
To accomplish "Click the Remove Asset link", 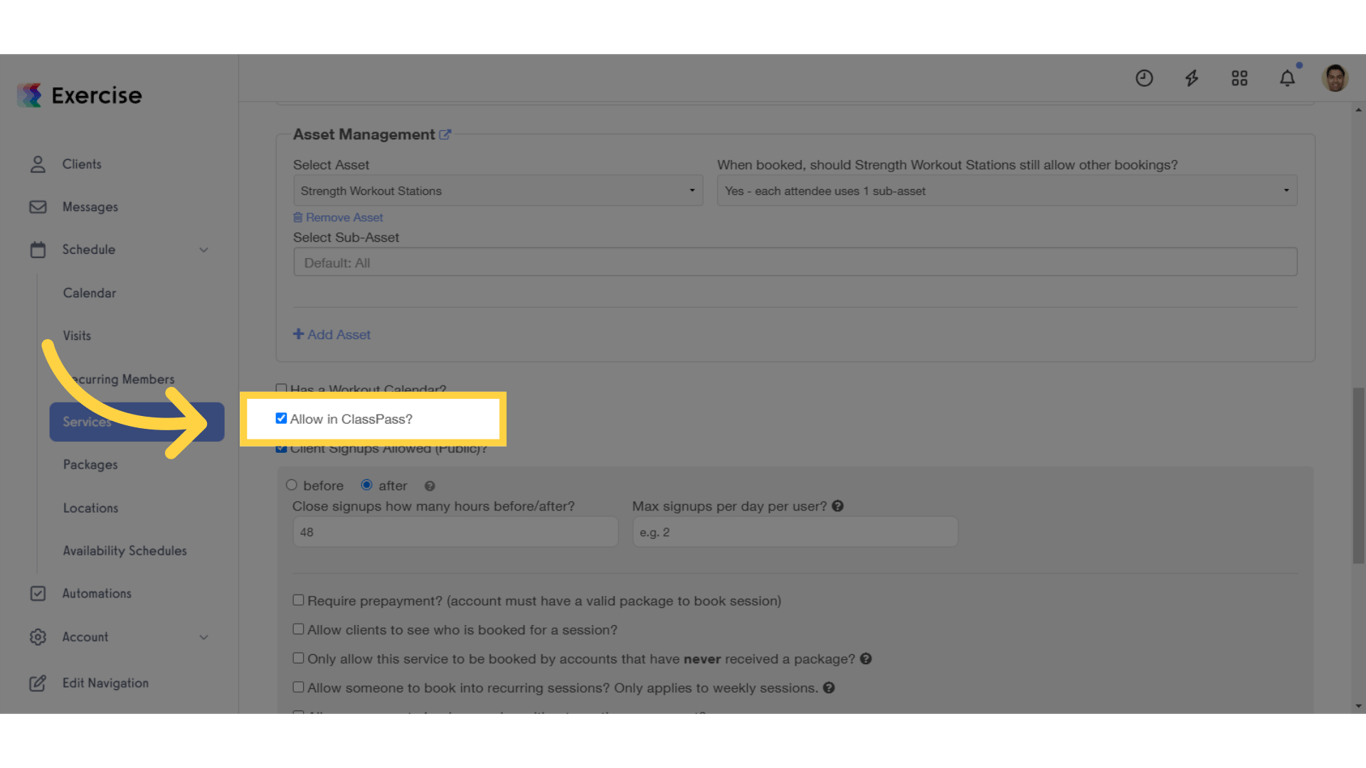I will pos(338,217).
